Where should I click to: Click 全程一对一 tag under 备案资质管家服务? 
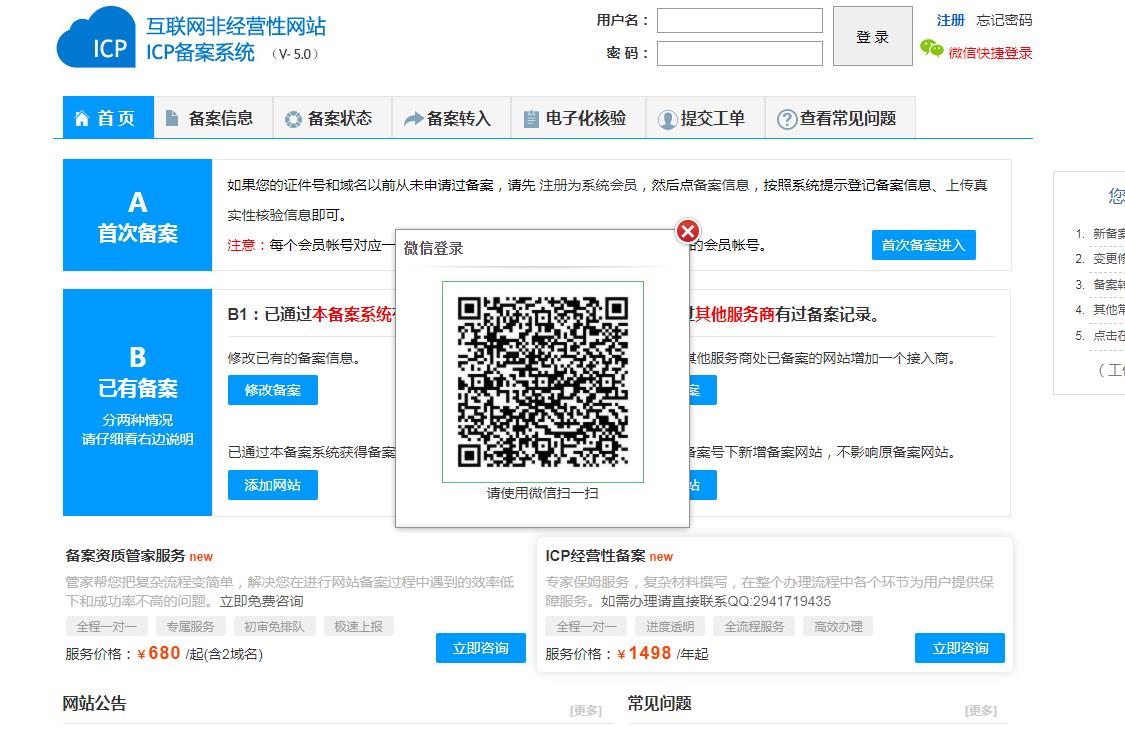pos(106,626)
